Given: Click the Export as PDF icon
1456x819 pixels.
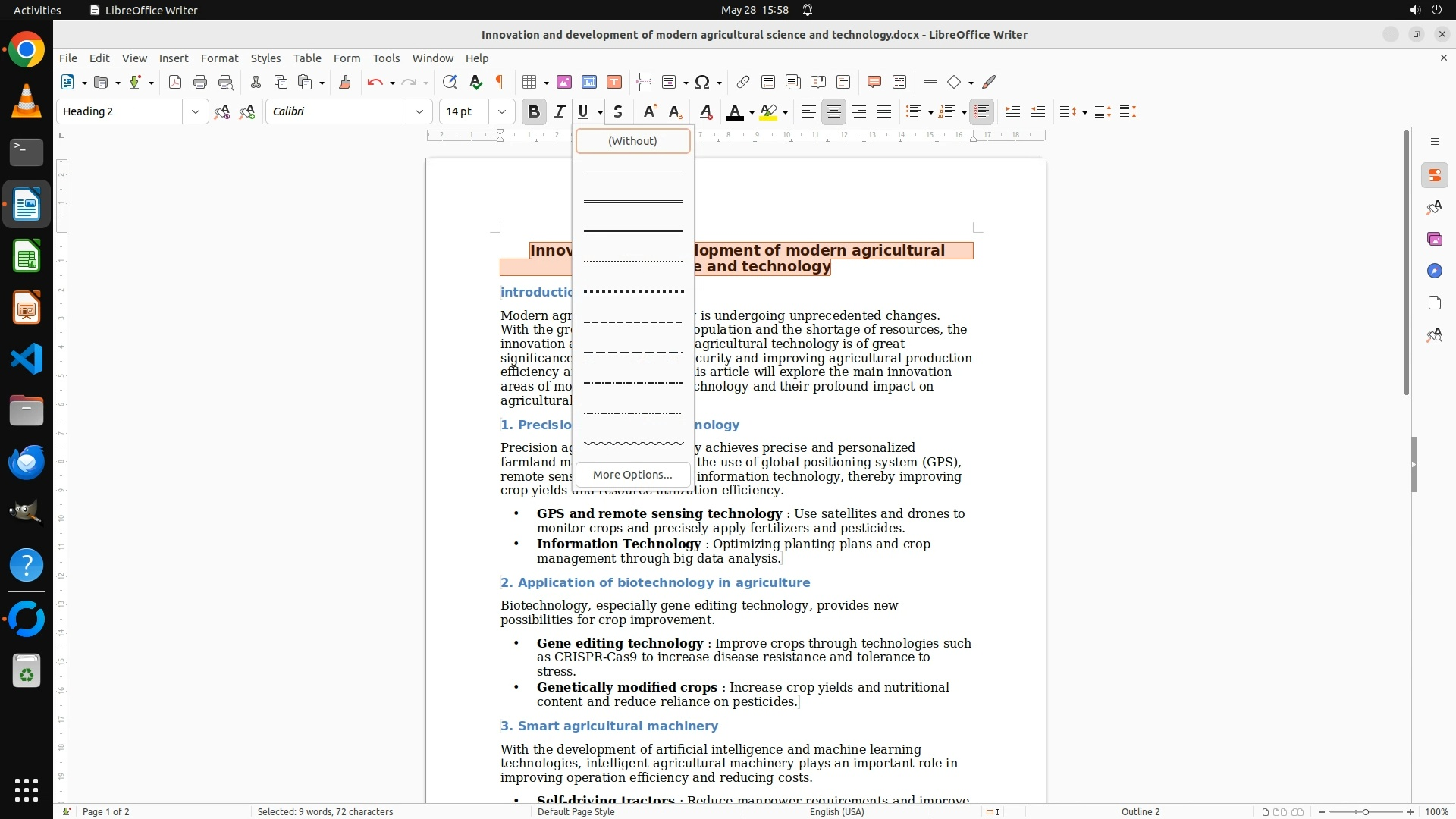Looking at the screenshot, I should 175,82.
